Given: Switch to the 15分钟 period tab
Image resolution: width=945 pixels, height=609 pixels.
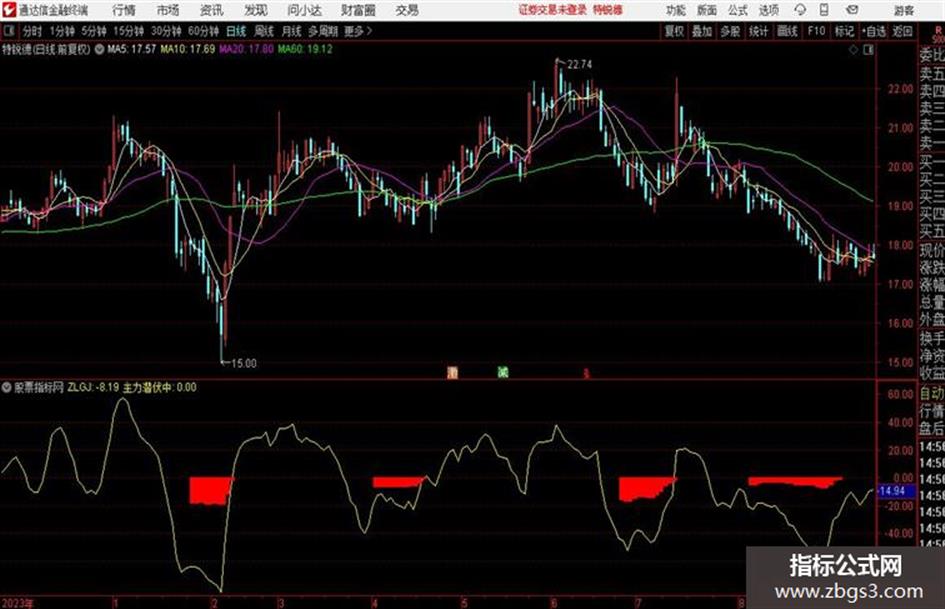Looking at the screenshot, I should [x=128, y=31].
